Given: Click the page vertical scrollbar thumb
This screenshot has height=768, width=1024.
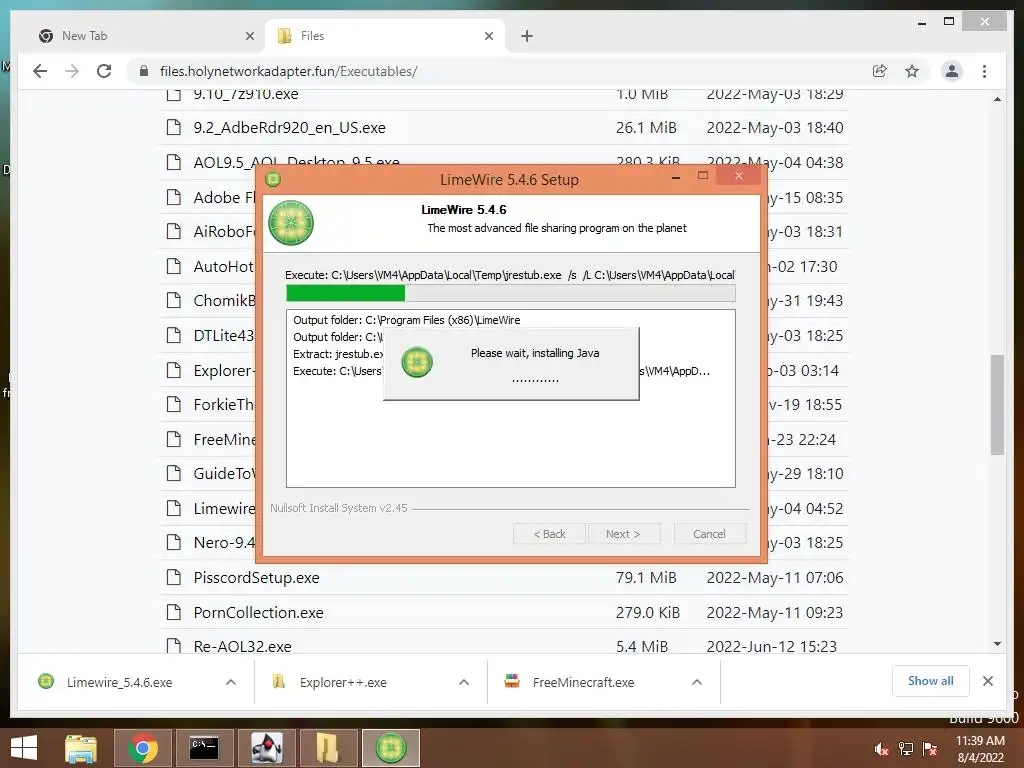Looking at the screenshot, I should click(x=997, y=405).
